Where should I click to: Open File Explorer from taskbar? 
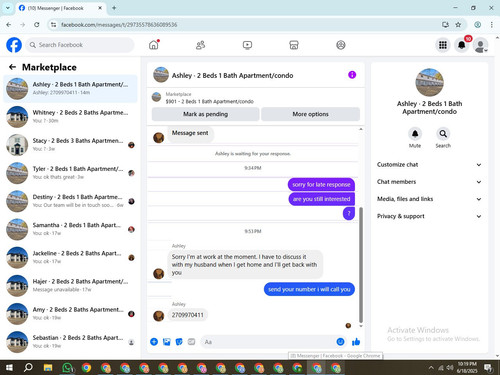(48, 368)
